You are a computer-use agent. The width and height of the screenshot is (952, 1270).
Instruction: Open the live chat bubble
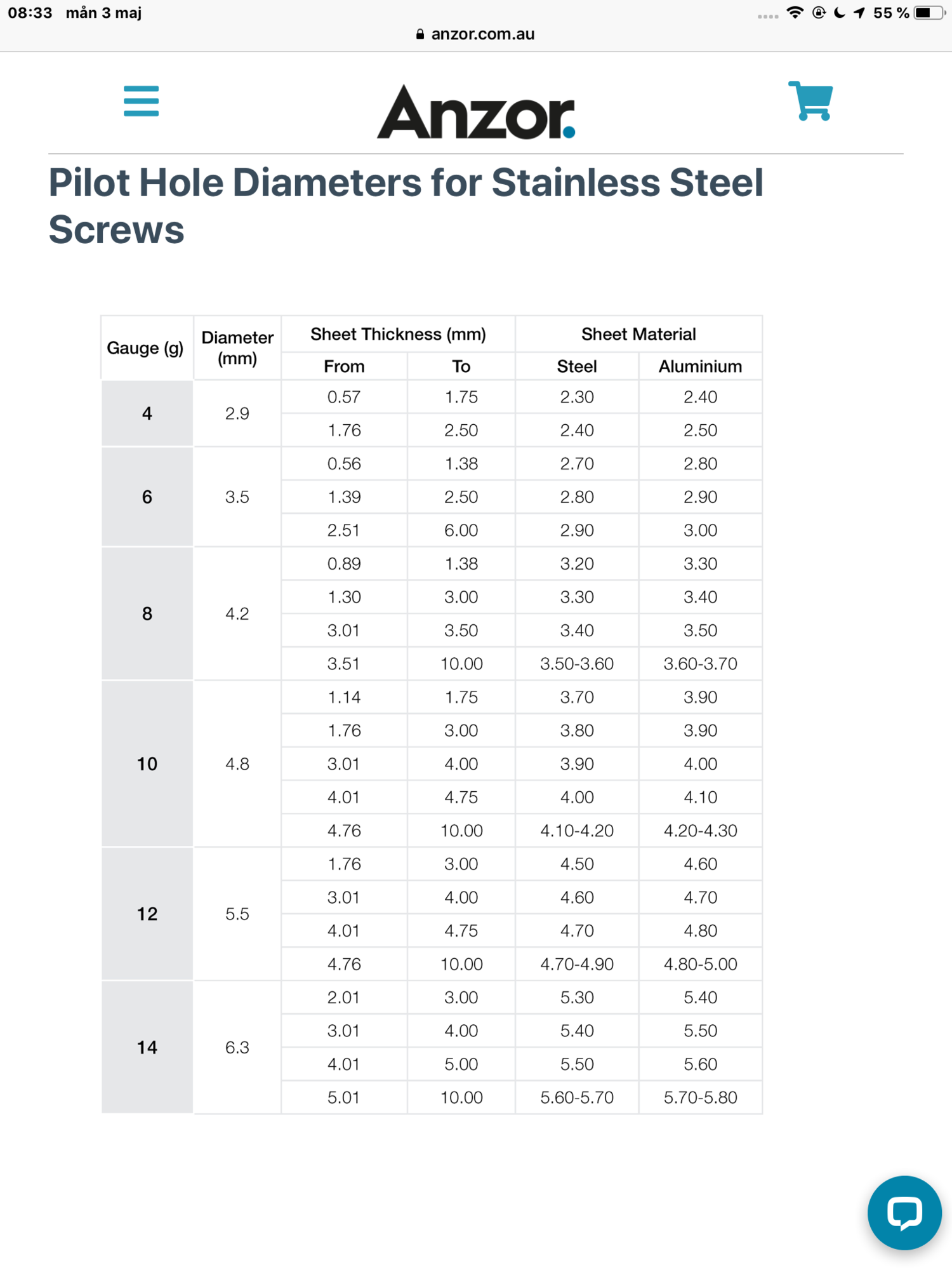904,1212
